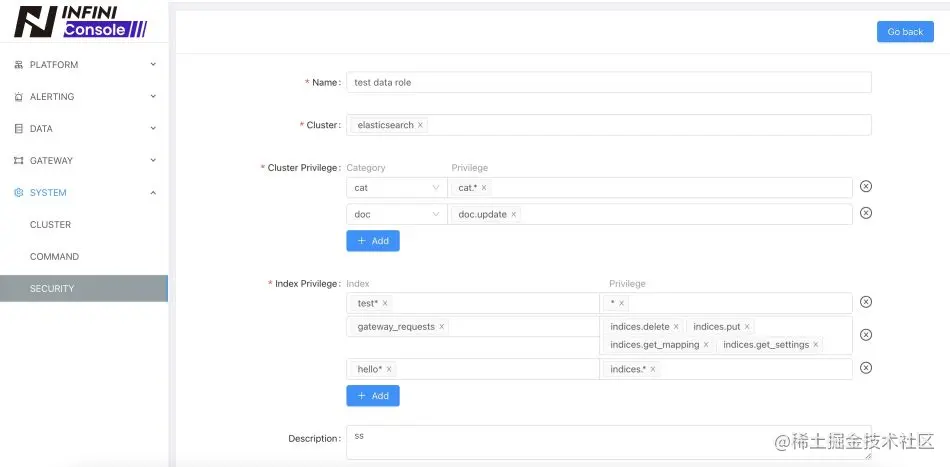Image resolution: width=950 pixels, height=467 pixels.
Task: Remove the doc.update privilege tag
Action: coord(513,214)
